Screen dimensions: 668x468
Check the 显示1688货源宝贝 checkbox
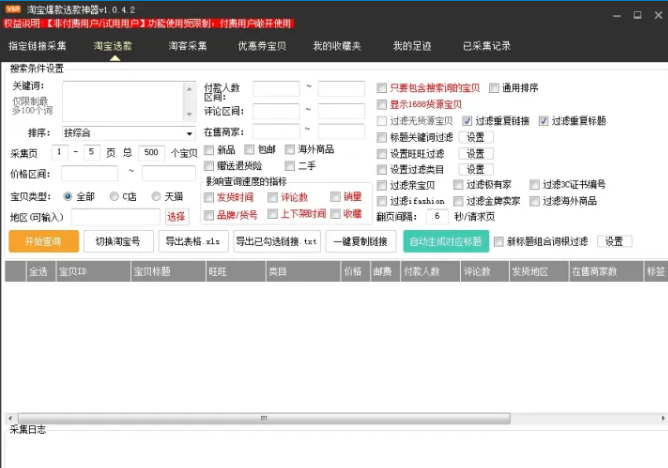382,104
